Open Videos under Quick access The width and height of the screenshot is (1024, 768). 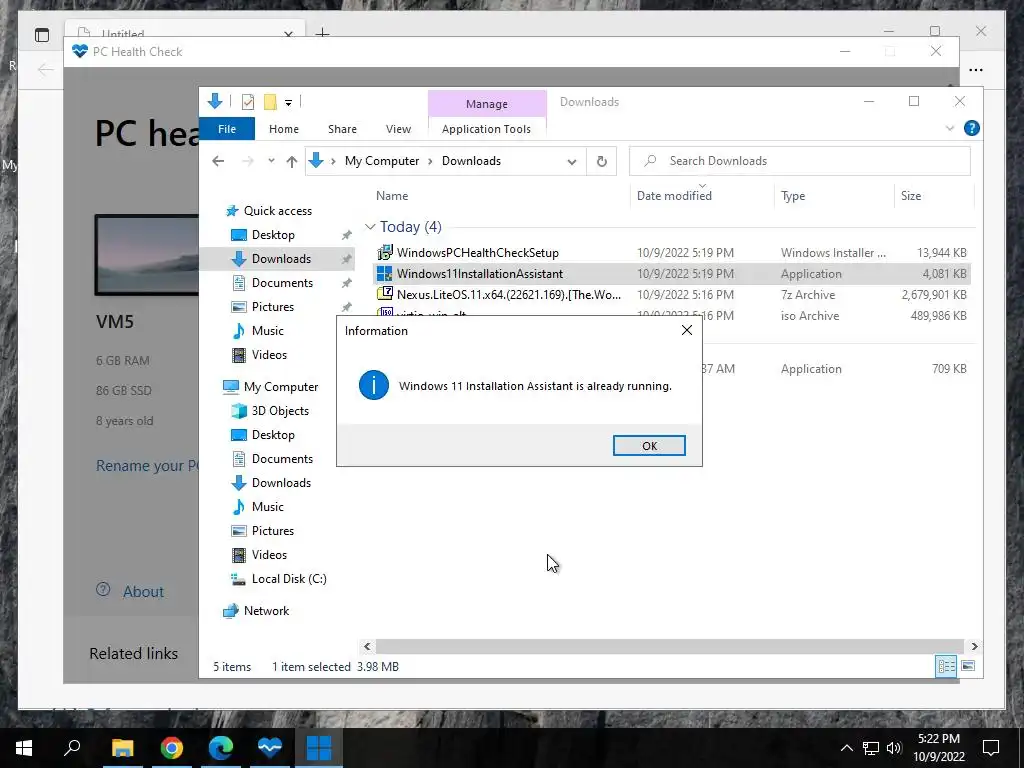coord(269,355)
